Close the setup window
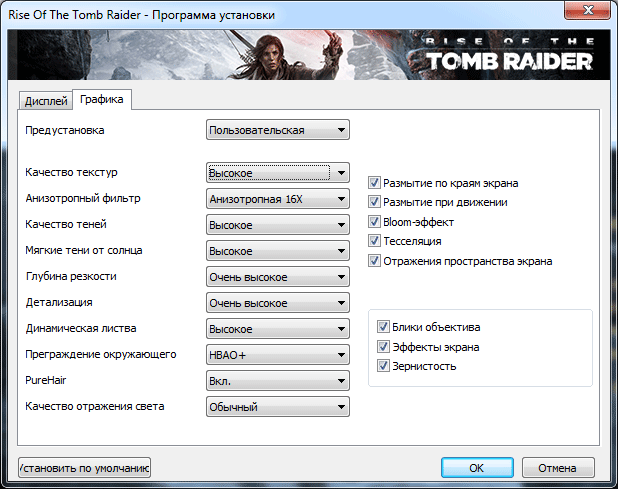This screenshot has width=618, height=489. tap(587, 9)
